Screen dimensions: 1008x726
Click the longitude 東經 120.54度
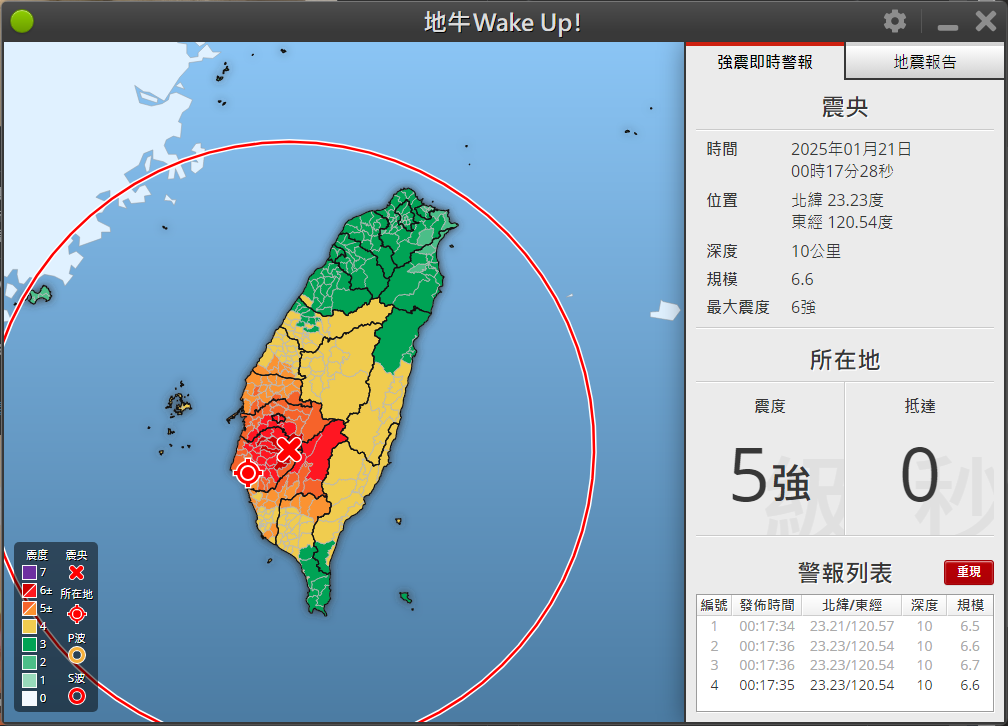pyautogui.click(x=842, y=222)
